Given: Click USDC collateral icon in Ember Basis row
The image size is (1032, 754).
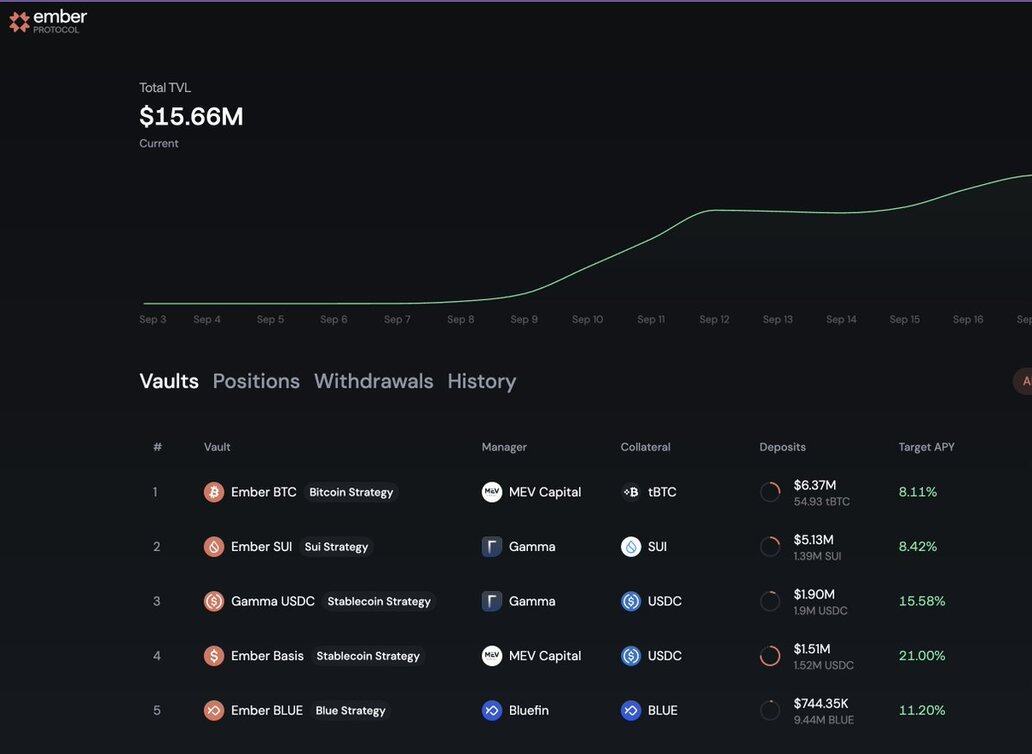Looking at the screenshot, I should tap(631, 656).
